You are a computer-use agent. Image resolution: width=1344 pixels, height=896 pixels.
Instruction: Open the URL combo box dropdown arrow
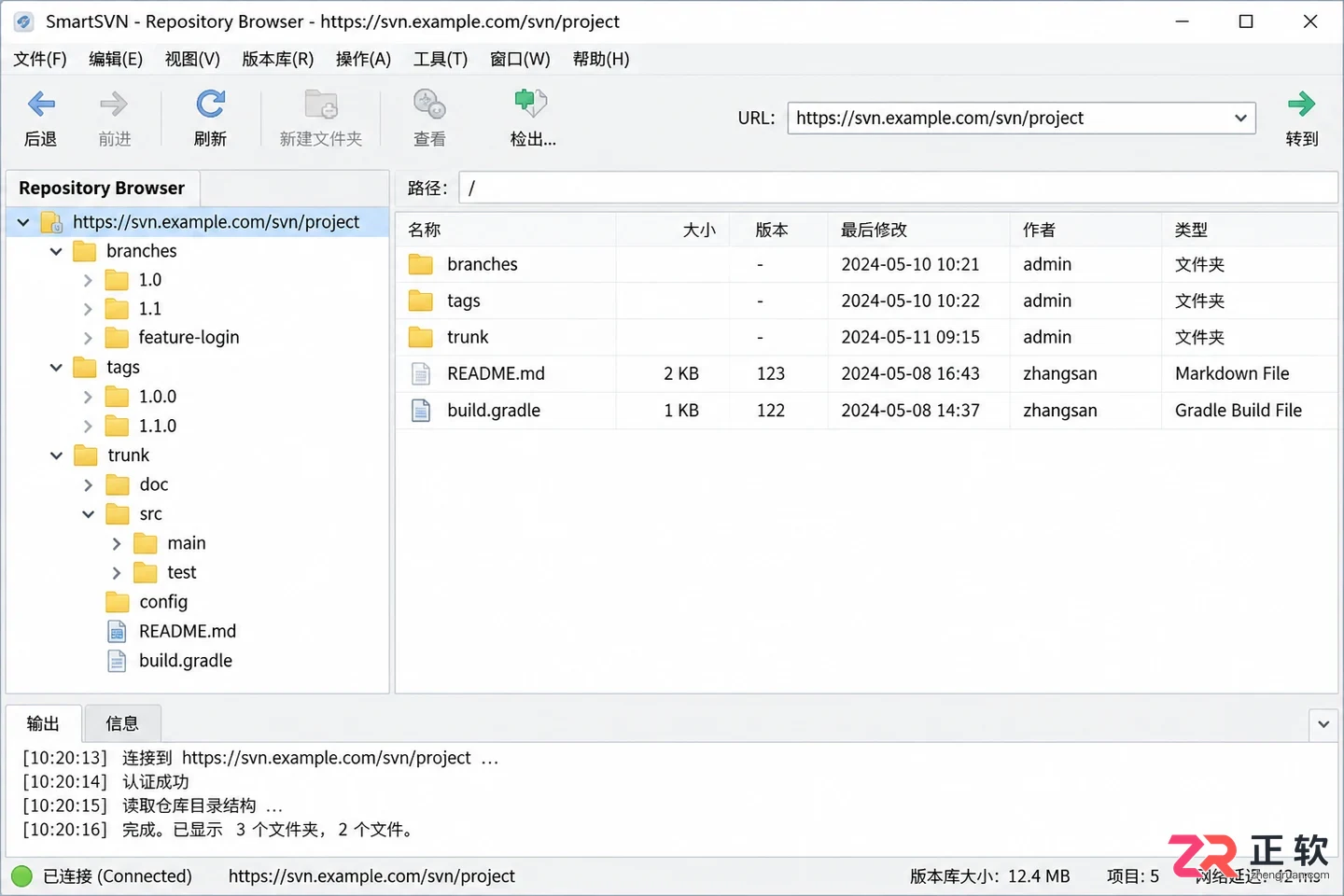click(x=1240, y=119)
